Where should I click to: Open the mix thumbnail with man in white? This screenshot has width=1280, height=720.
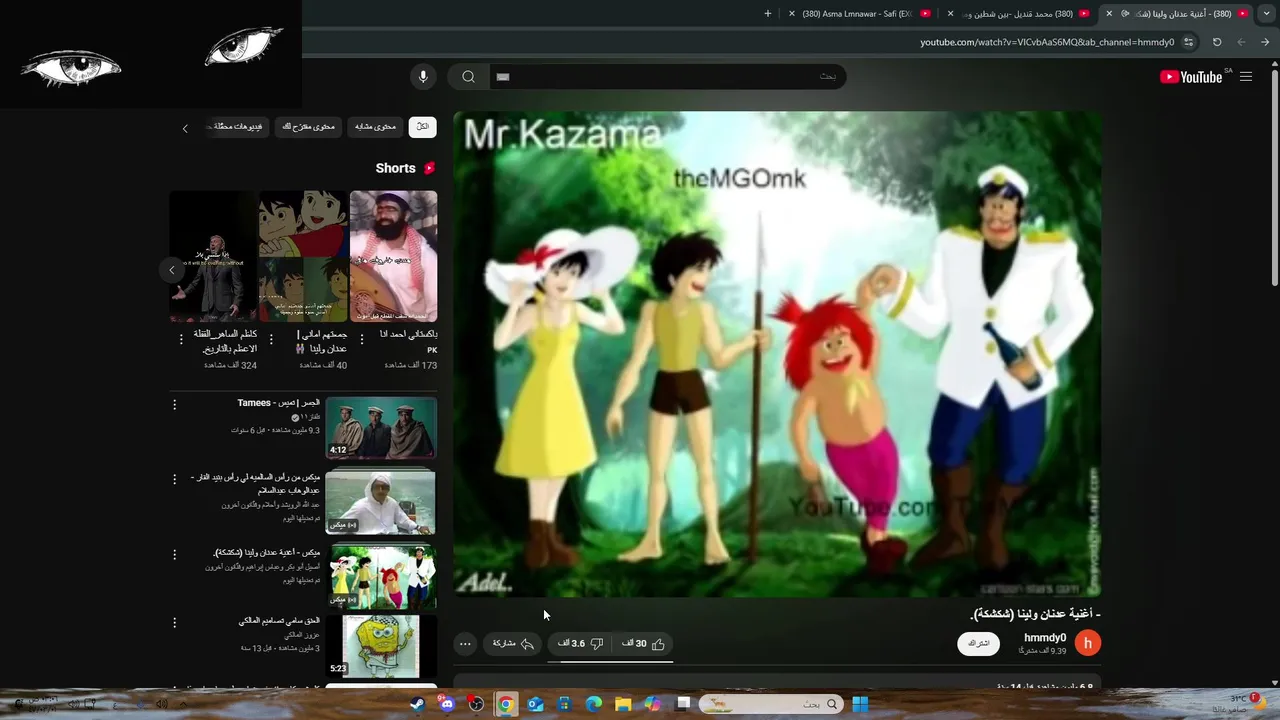(381, 501)
